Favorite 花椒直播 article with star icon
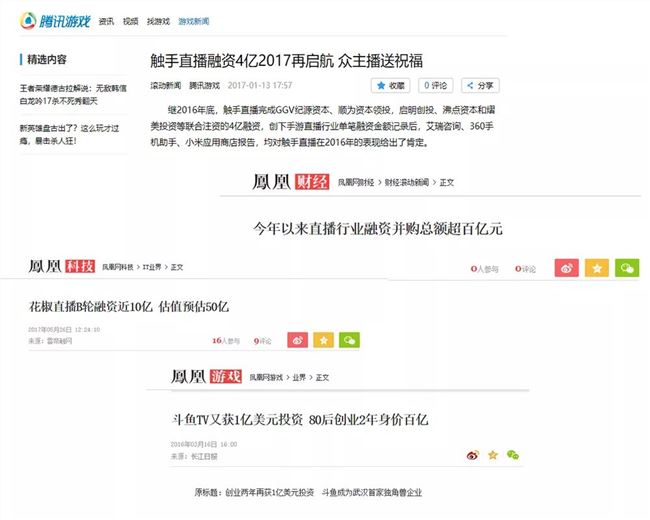Screen dimensions: 650x520 coord(323,340)
